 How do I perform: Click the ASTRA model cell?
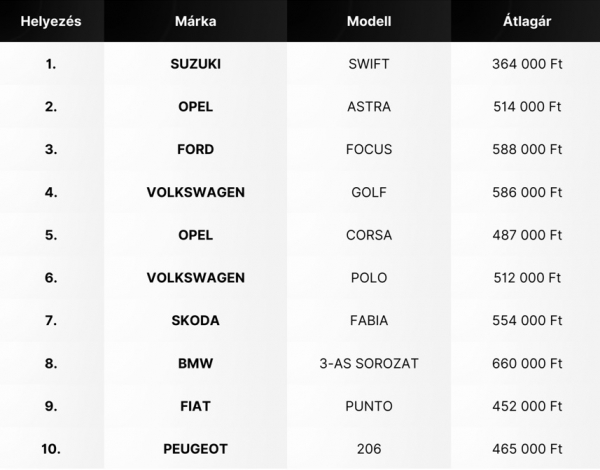click(368, 107)
